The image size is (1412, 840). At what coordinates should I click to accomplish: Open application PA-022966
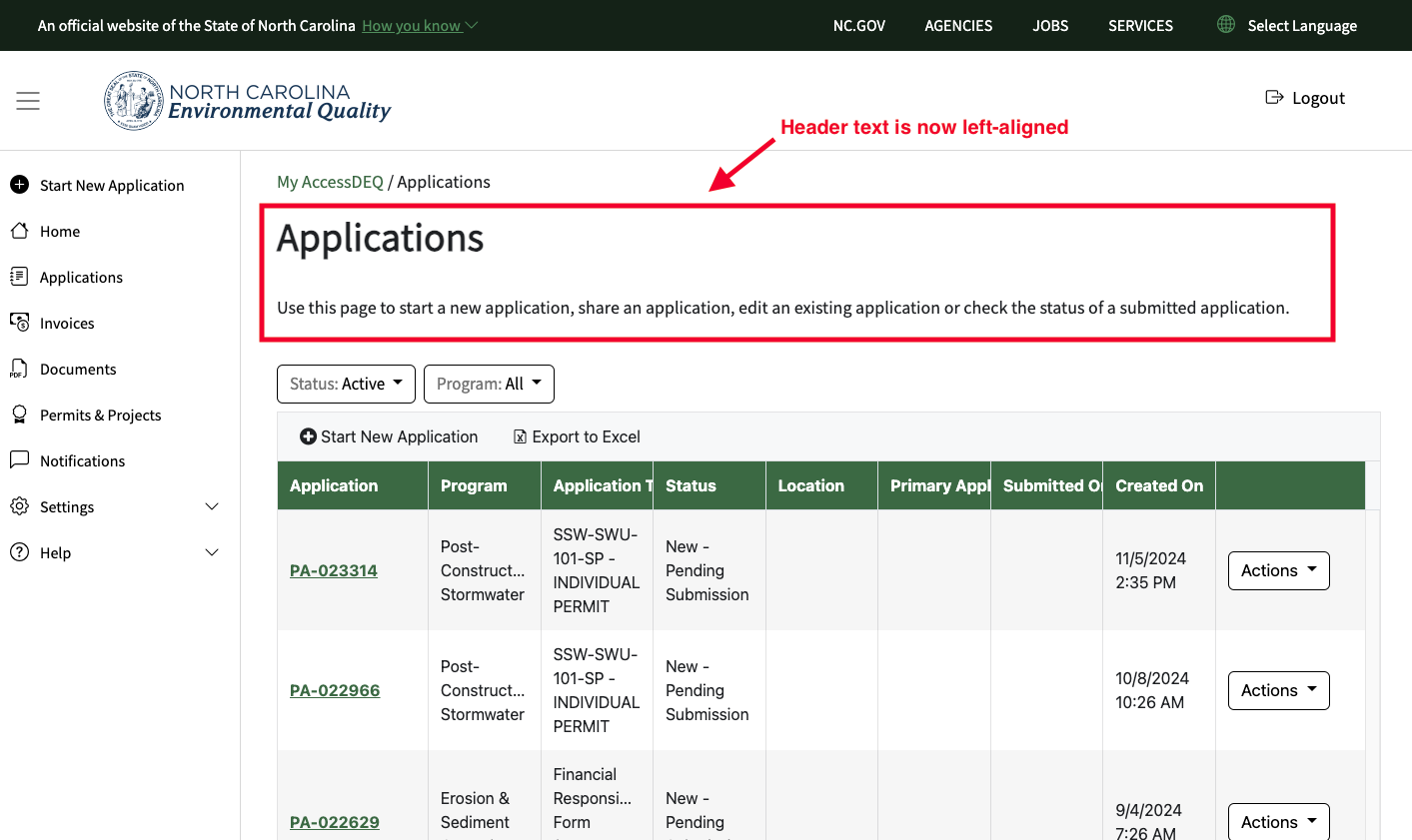335,690
